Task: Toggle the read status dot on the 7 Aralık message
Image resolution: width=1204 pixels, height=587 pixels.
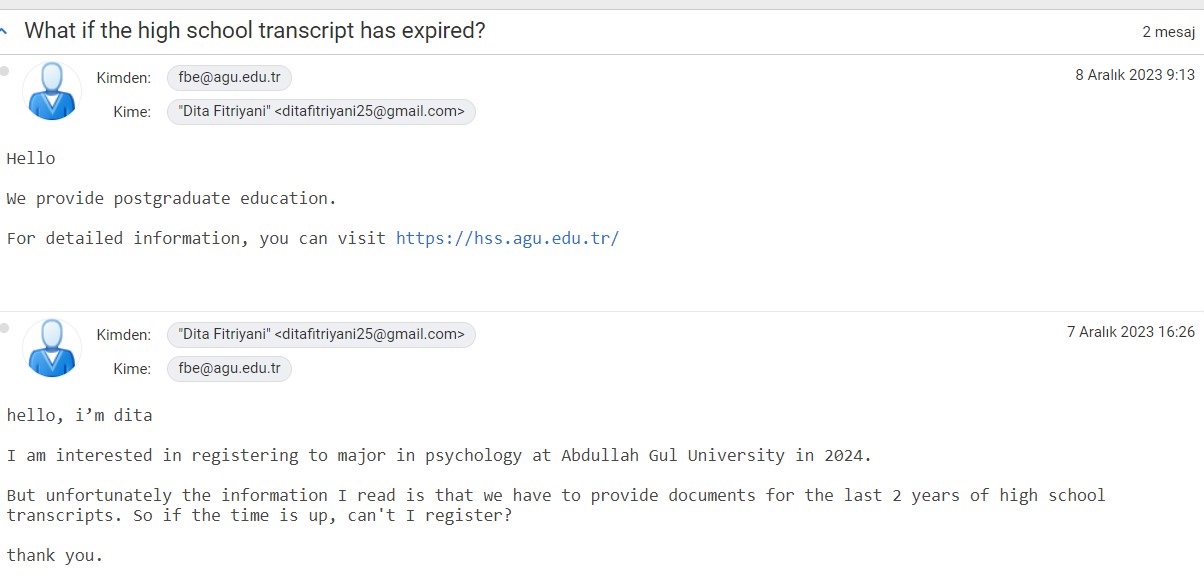Action: pos(5,328)
